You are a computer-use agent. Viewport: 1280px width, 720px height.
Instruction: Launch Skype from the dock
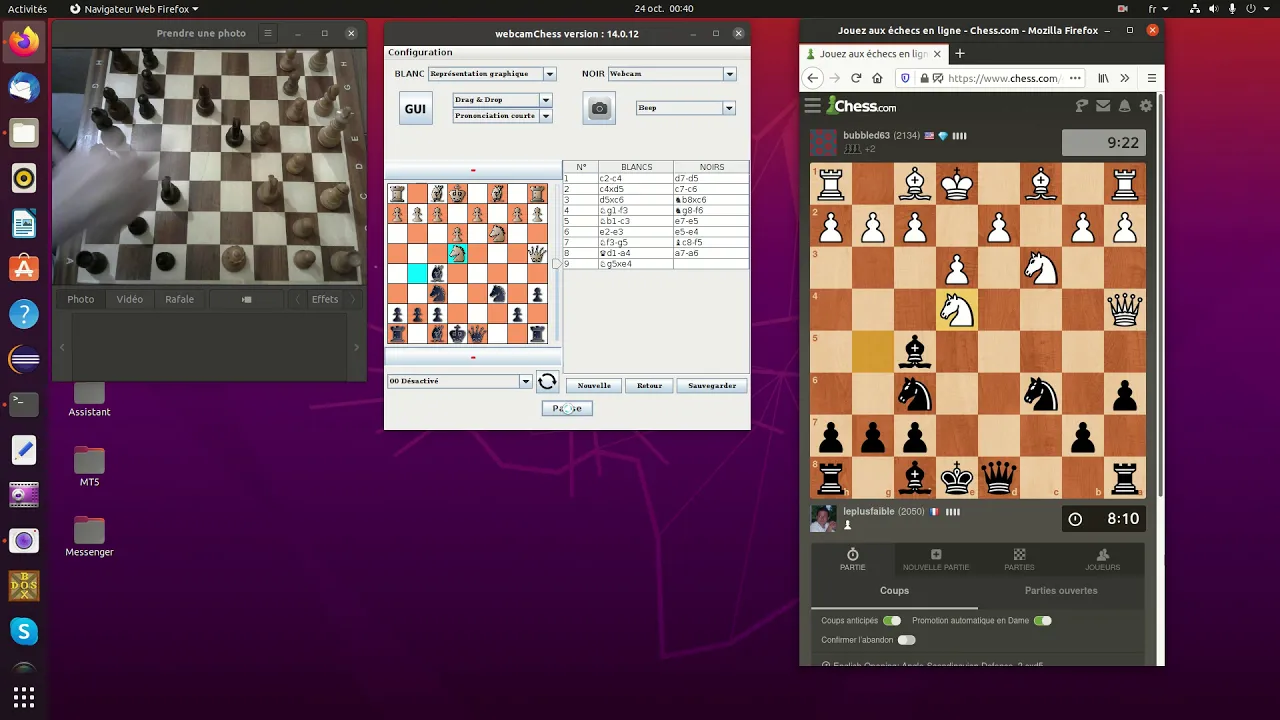click(24, 631)
